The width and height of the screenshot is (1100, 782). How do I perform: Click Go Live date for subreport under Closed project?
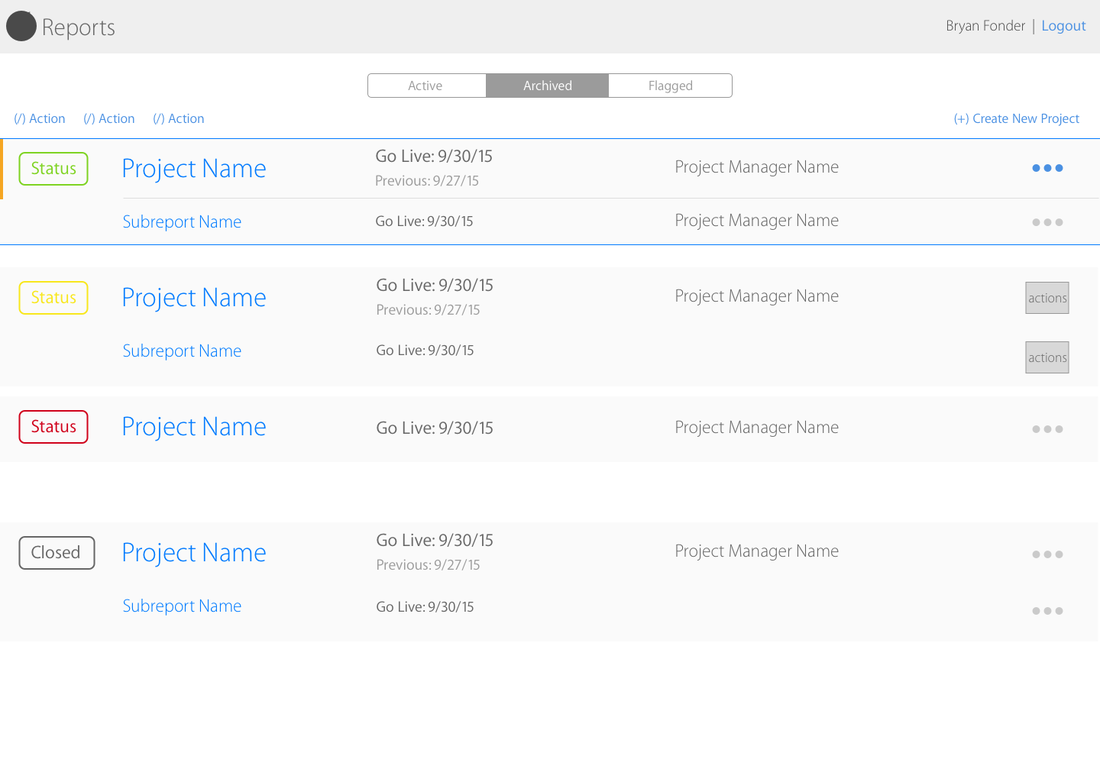click(x=424, y=607)
